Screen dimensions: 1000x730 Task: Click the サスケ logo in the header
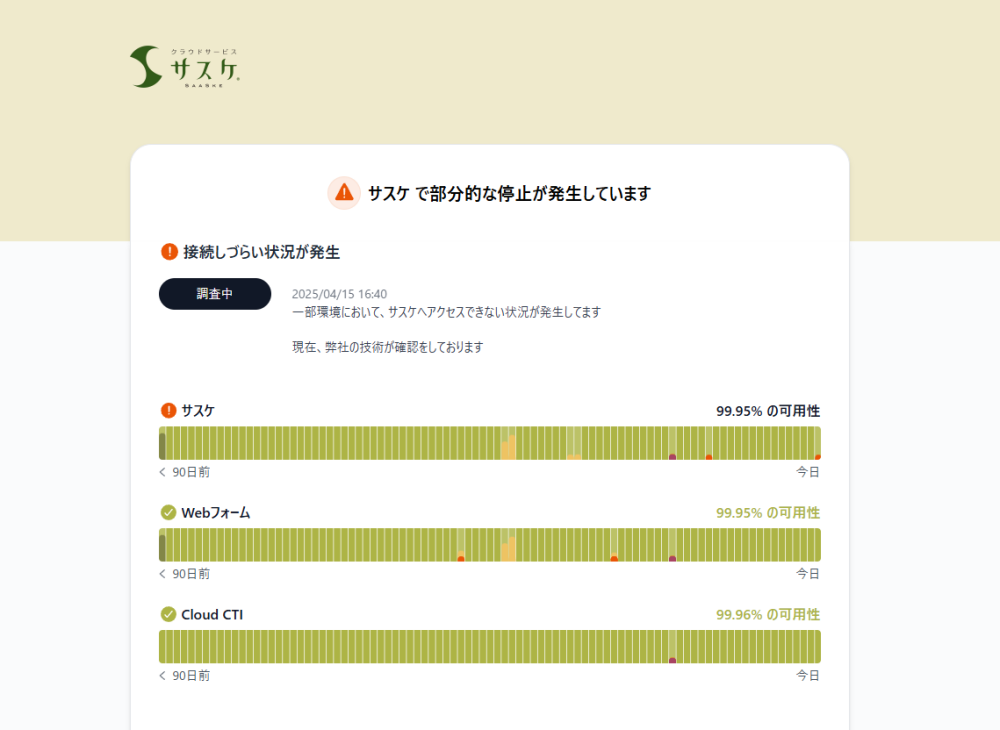click(185, 67)
